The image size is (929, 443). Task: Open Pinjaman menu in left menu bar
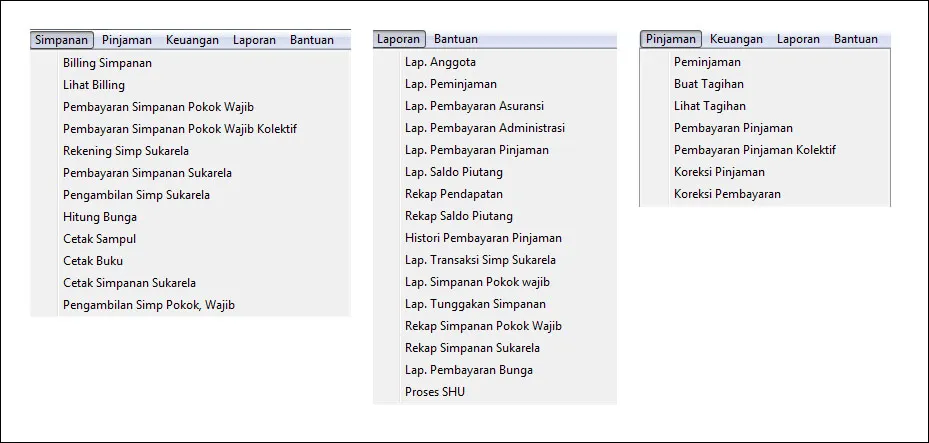(127, 40)
